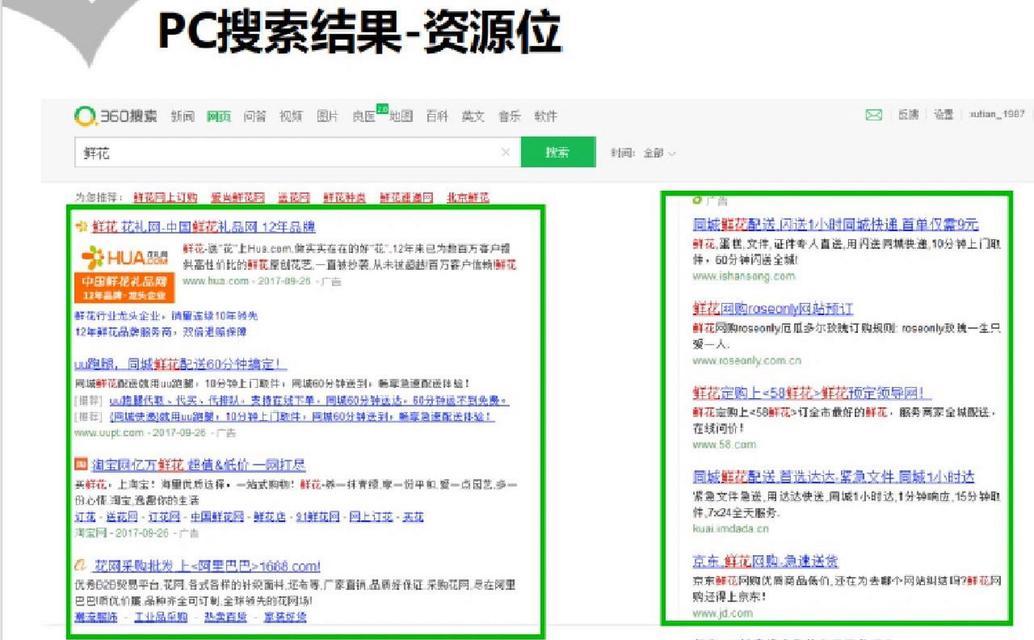1034x640 pixels.
Task: Open right ad 鲜花定购上<58鲜花>
Action: [811, 393]
